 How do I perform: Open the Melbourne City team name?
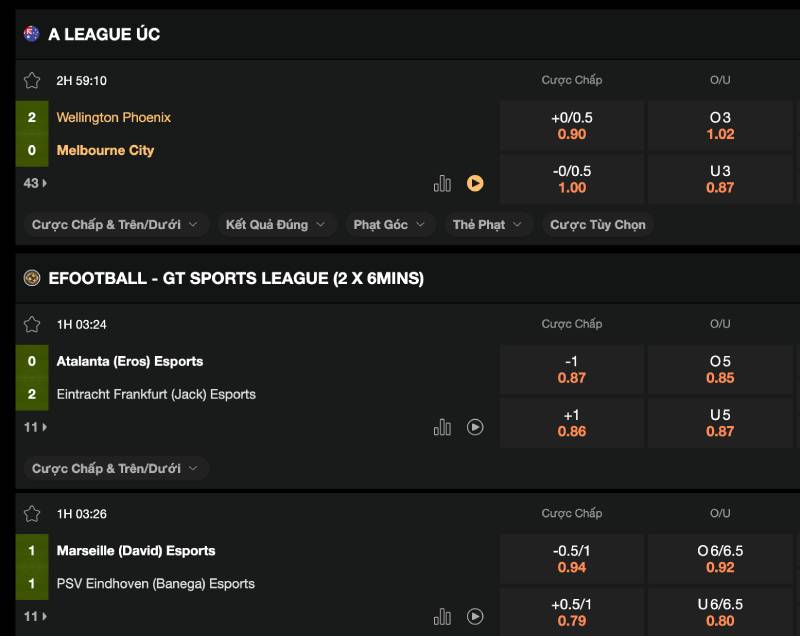[105, 150]
